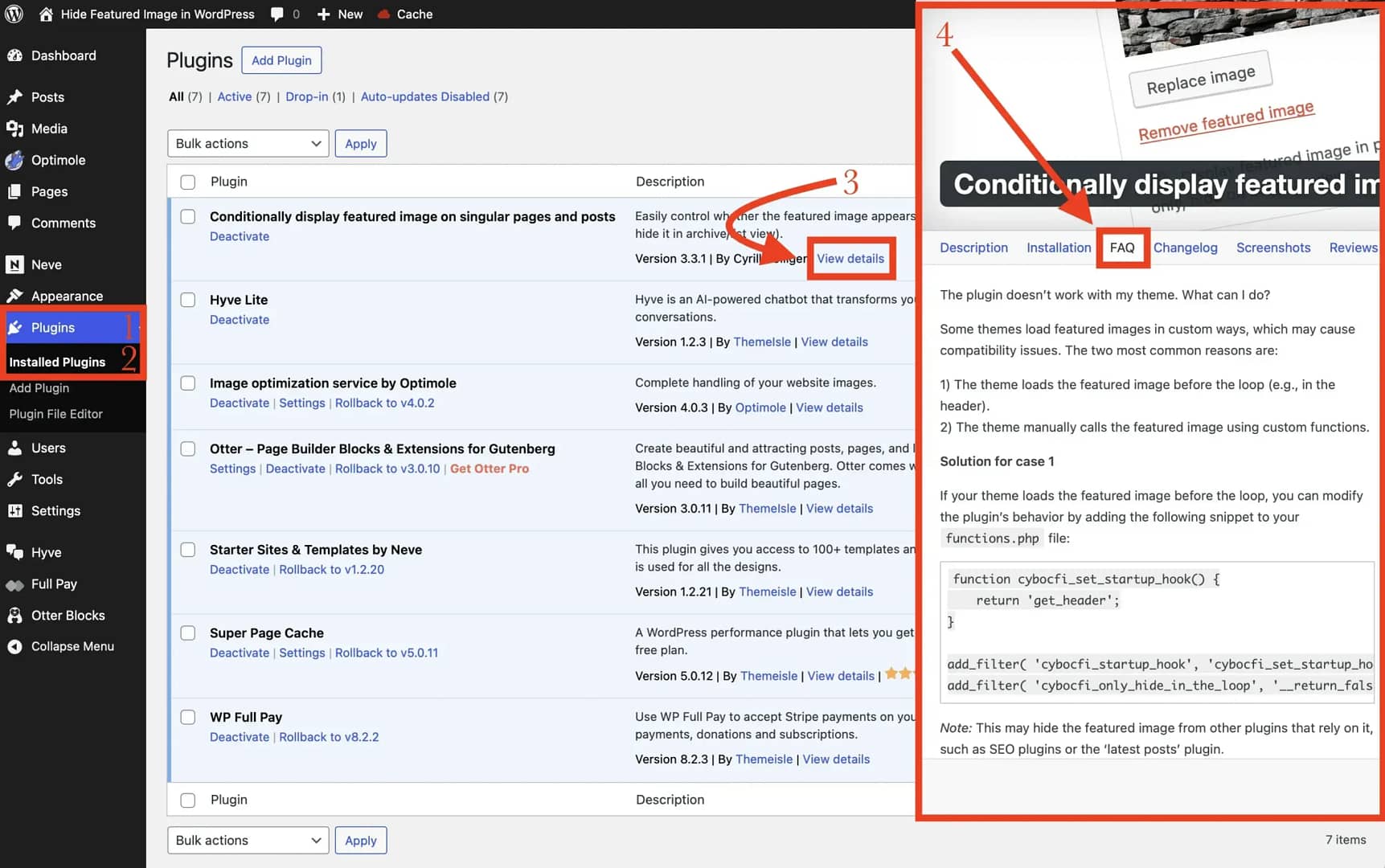Click the Comments icon in sidebar
Viewport: 1385px width, 868px height.
coord(14,223)
